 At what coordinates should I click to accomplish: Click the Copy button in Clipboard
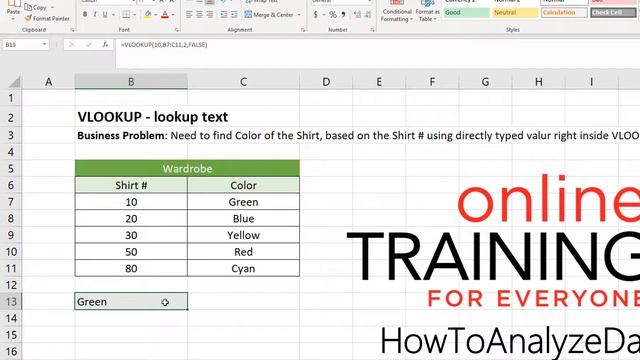35,7
